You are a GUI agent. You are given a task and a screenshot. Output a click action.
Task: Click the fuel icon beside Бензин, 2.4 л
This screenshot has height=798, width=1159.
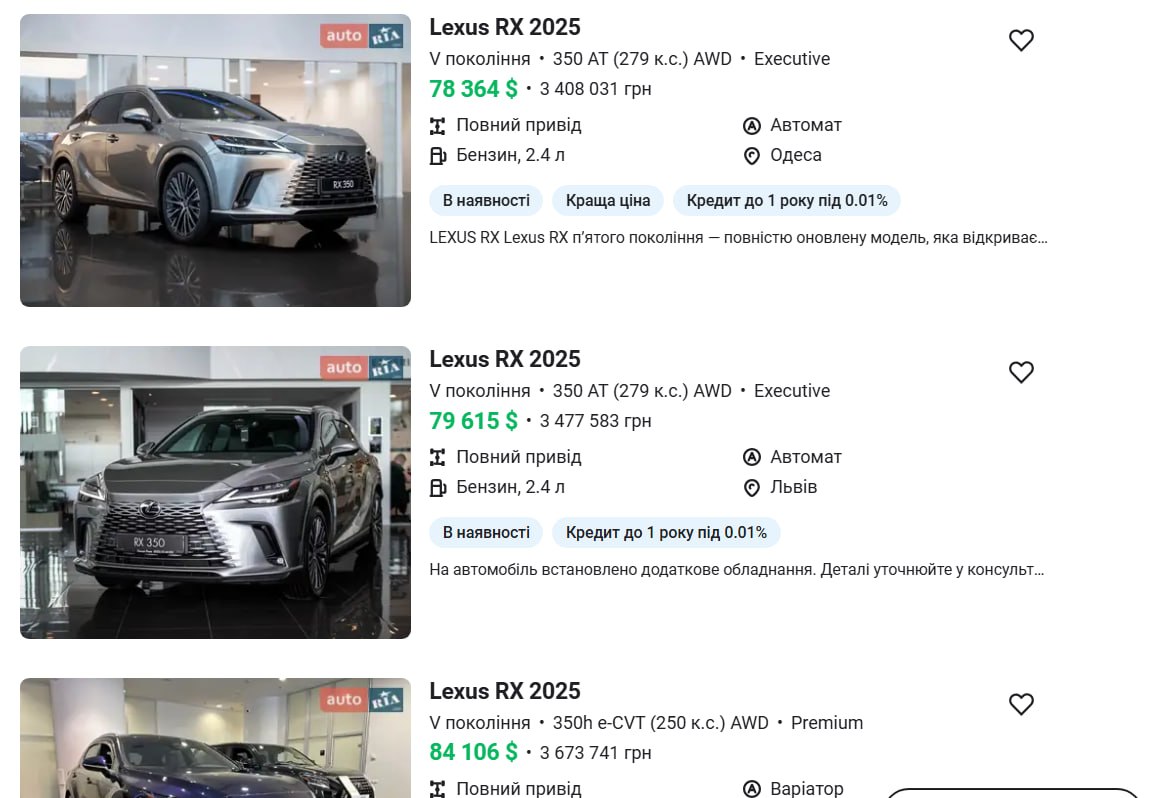pos(438,155)
